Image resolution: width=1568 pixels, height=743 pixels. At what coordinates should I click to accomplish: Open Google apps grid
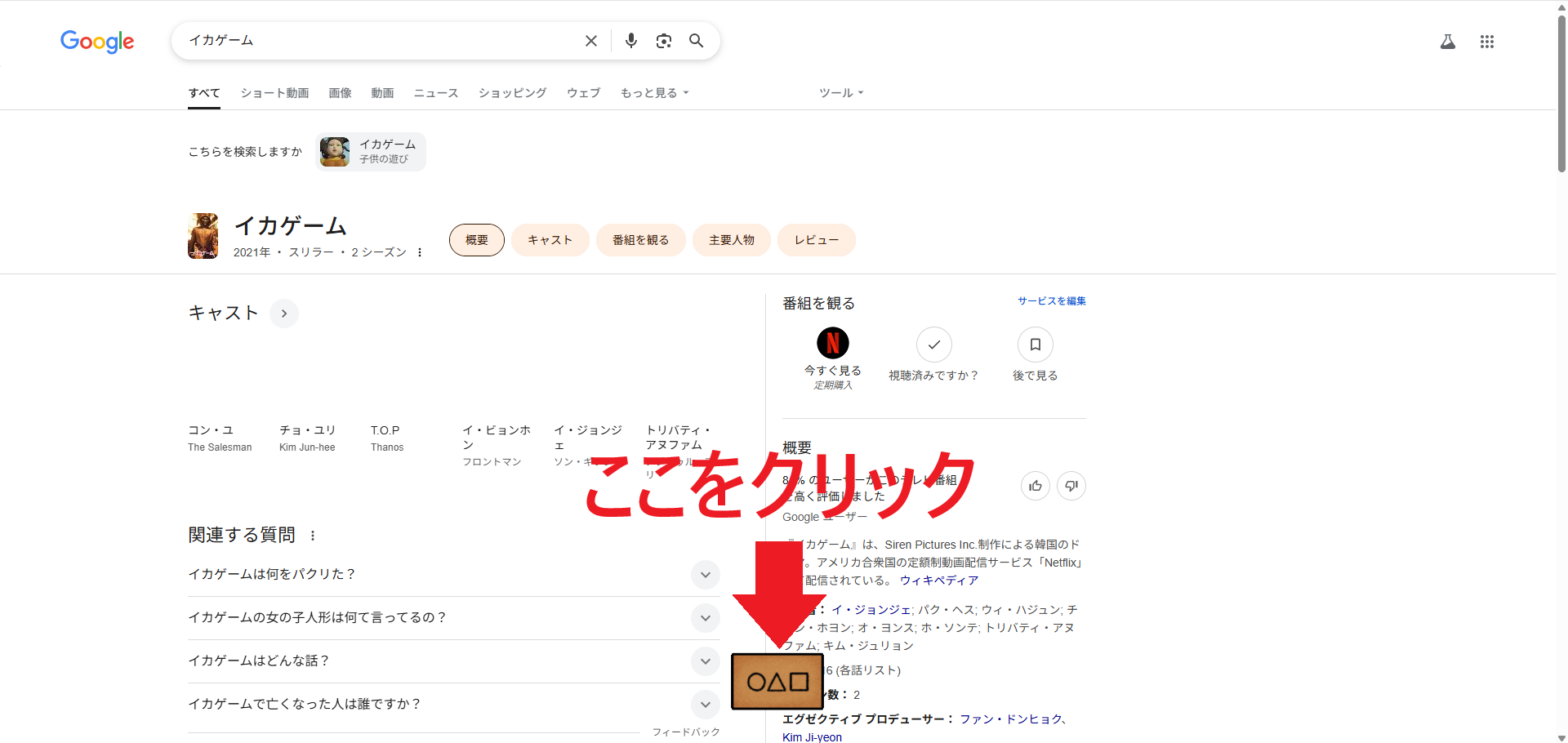pyautogui.click(x=1487, y=42)
